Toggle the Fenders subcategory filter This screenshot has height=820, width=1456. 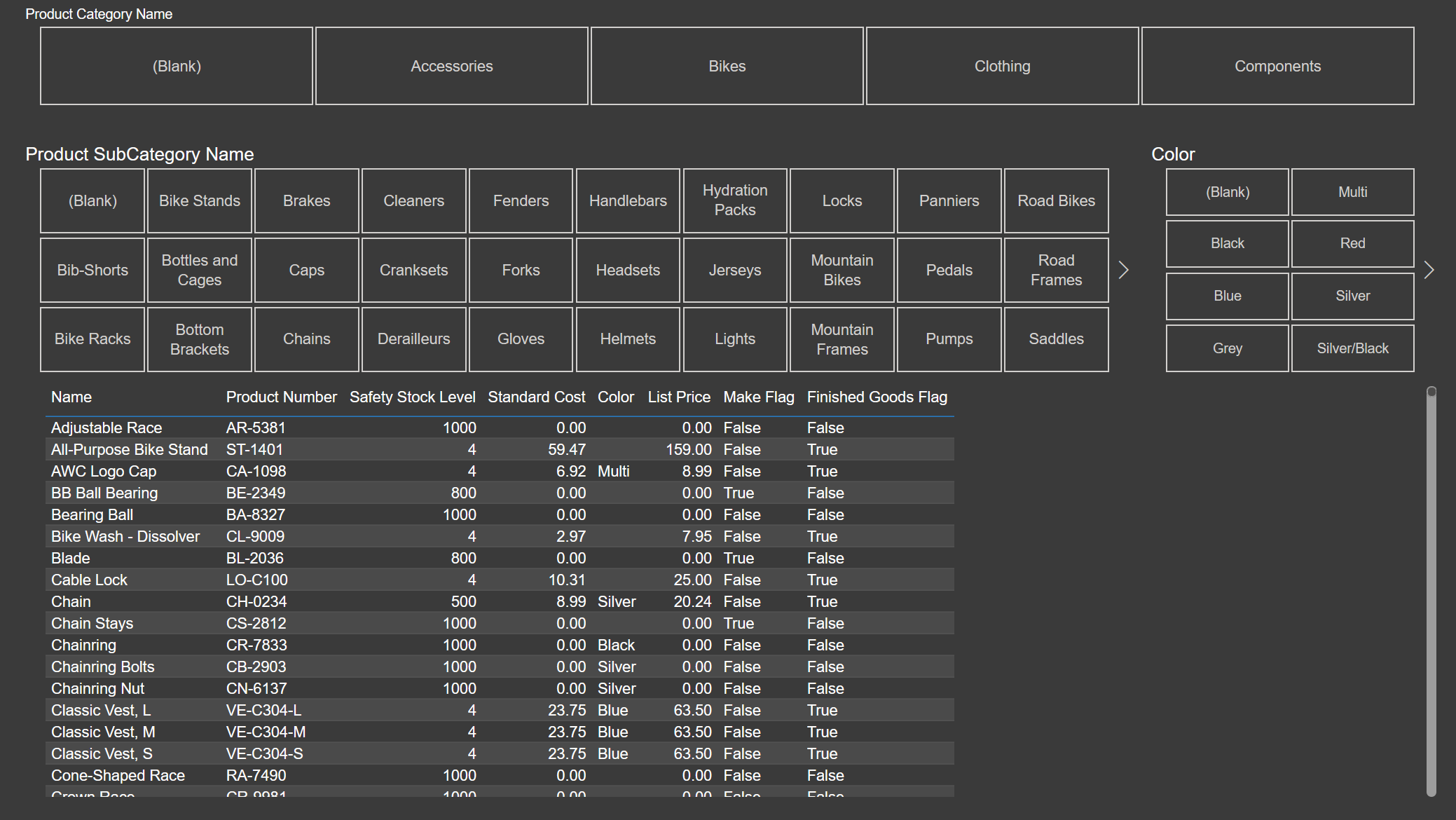tap(521, 200)
